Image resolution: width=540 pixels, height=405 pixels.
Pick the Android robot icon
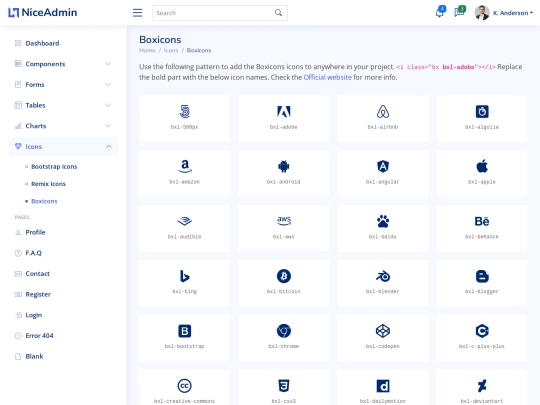[284, 166]
